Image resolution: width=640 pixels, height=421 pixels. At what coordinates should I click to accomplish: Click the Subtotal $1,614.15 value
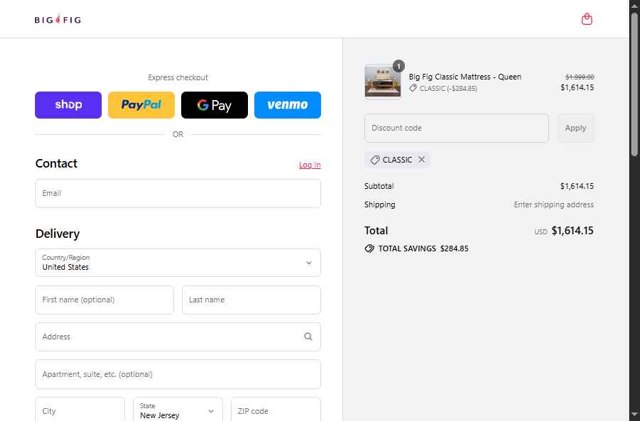click(x=577, y=186)
